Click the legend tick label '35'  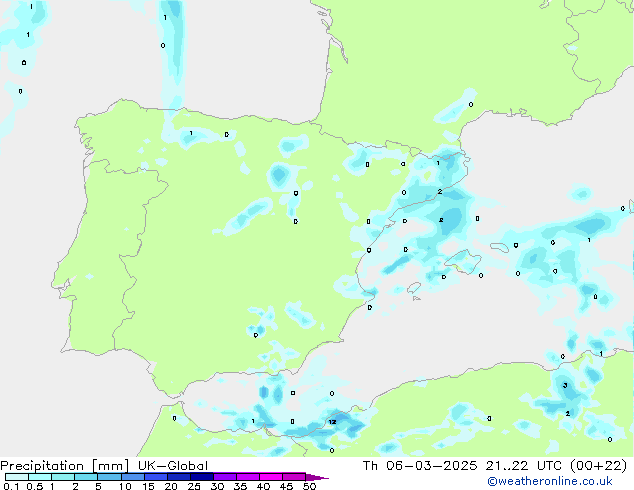coord(240,486)
